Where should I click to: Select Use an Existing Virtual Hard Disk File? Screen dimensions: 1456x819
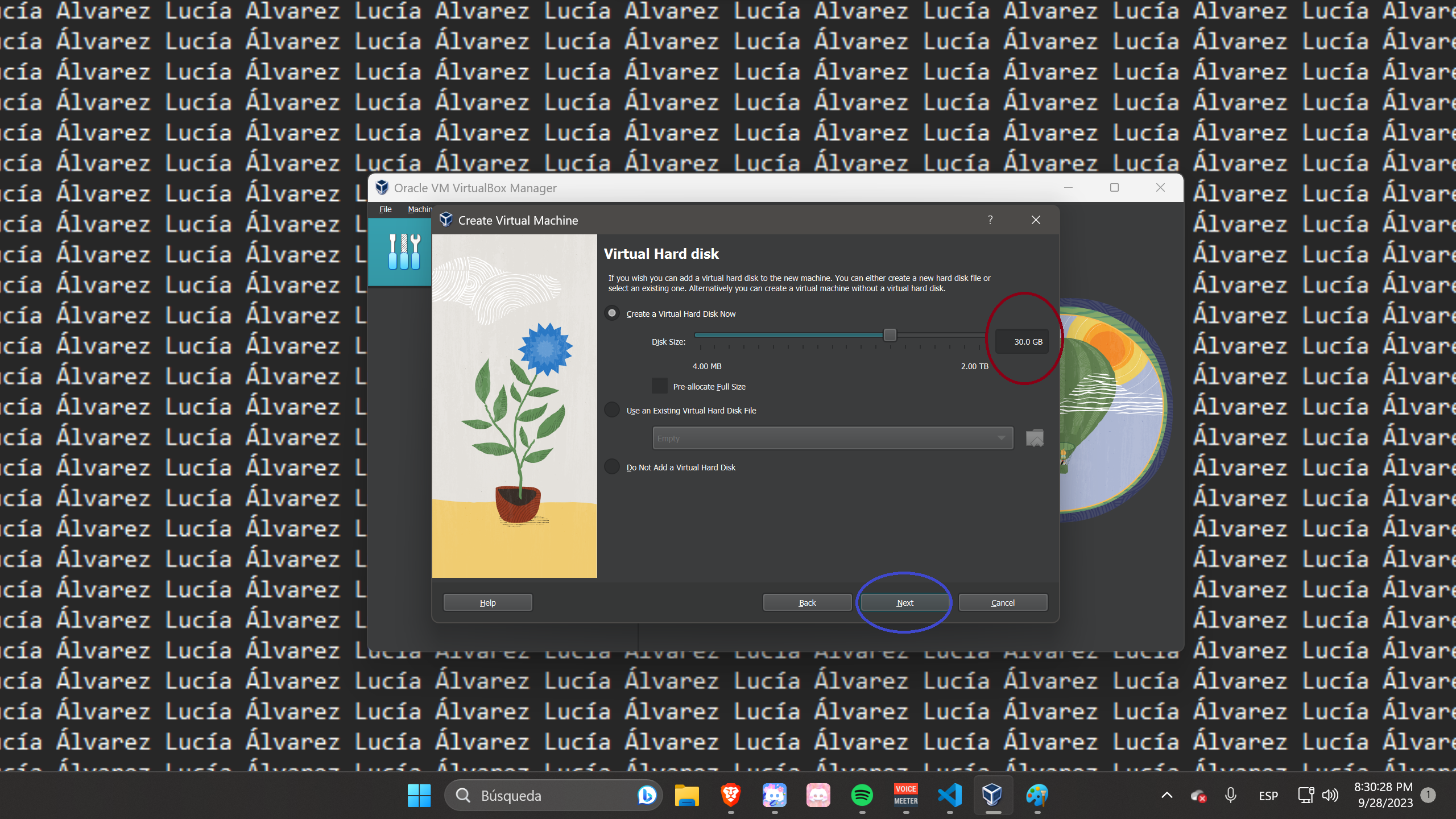(612, 410)
